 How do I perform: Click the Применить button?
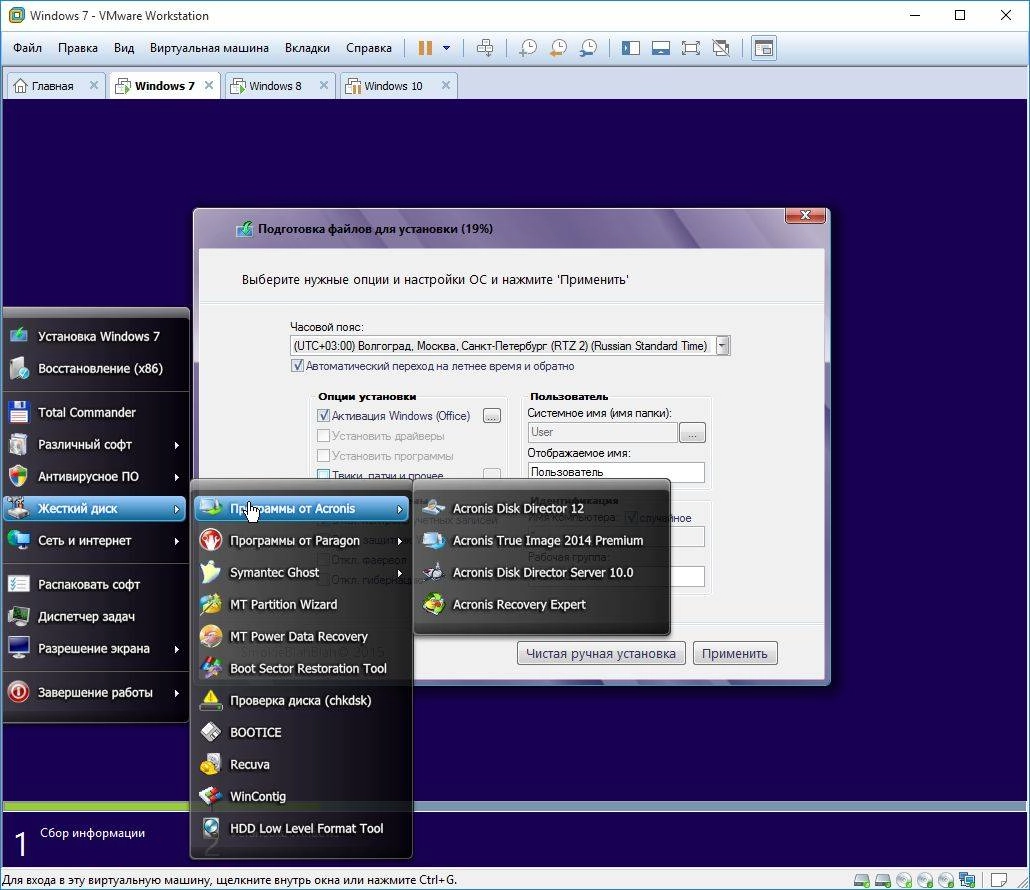pos(735,654)
